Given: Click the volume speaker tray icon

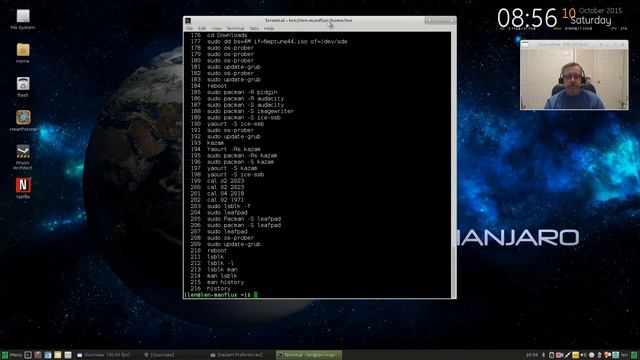Looking at the screenshot, I should coord(583,355).
